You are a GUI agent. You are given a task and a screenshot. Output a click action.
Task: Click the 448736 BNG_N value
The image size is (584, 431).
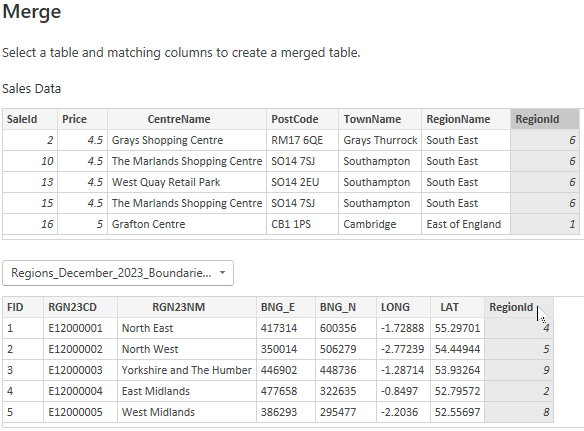pos(346,370)
